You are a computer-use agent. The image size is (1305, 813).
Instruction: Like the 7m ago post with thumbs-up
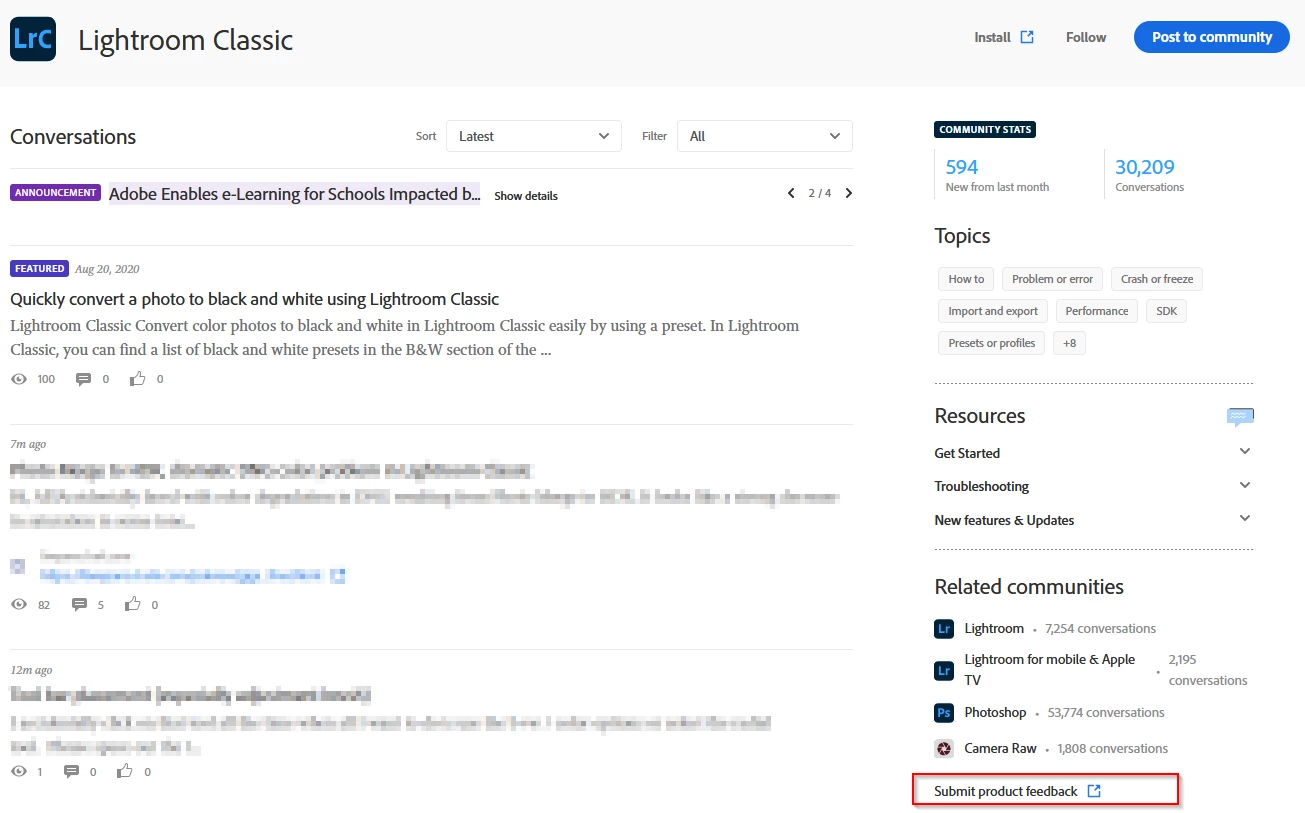pos(132,604)
